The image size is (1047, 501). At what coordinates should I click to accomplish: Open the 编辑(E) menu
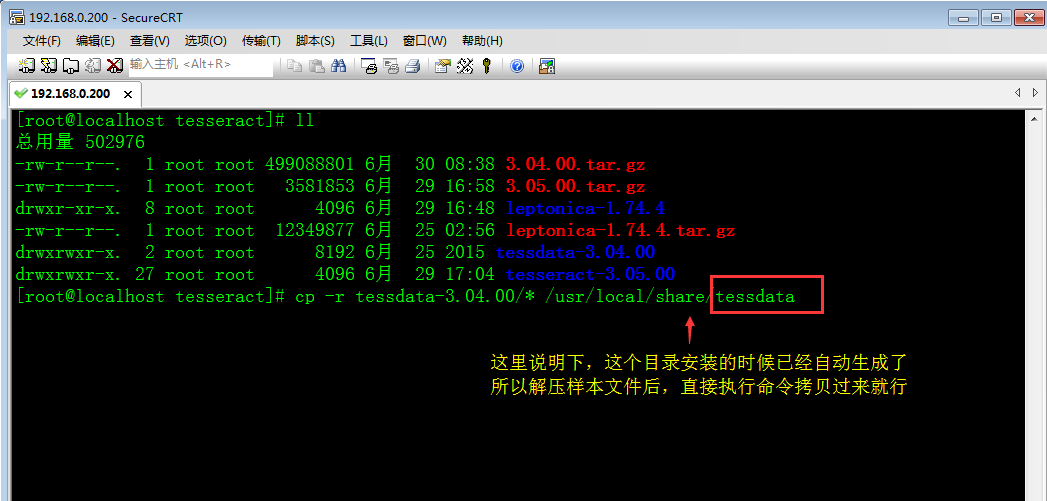tap(95, 41)
